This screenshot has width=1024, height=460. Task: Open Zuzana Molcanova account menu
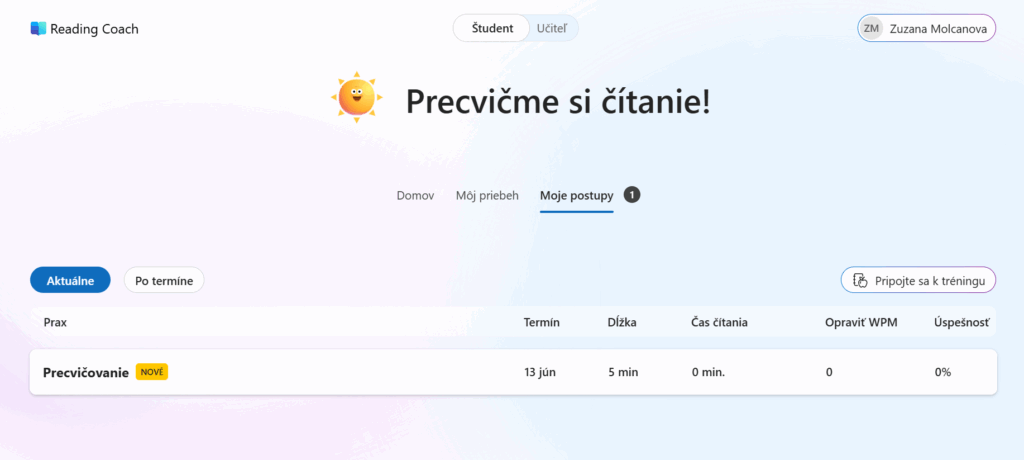point(926,28)
